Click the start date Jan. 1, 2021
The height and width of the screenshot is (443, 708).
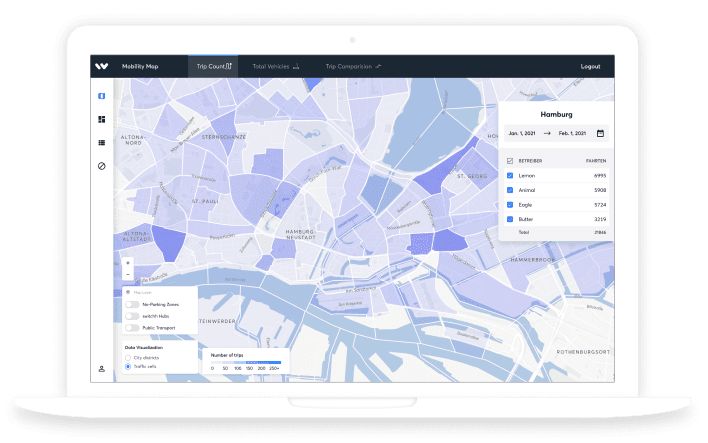click(x=522, y=133)
